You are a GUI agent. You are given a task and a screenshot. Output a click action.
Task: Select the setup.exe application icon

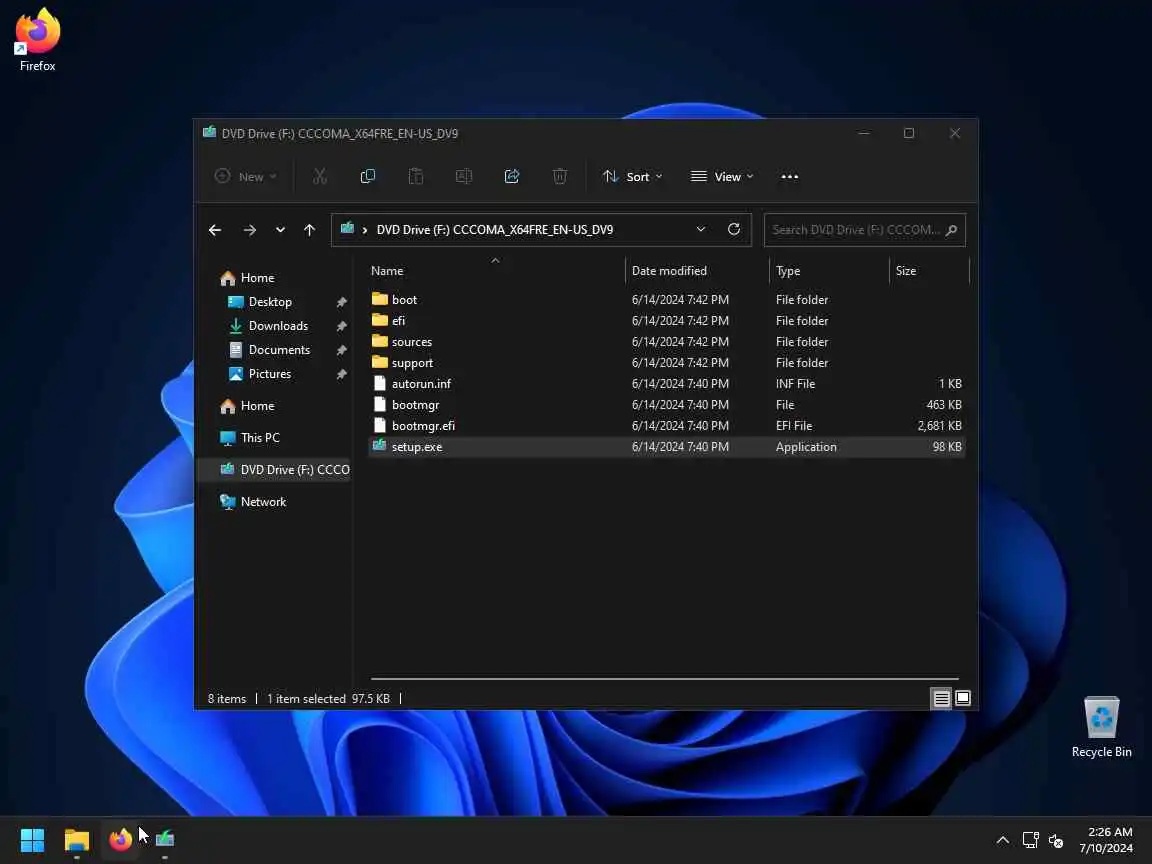tap(379, 446)
